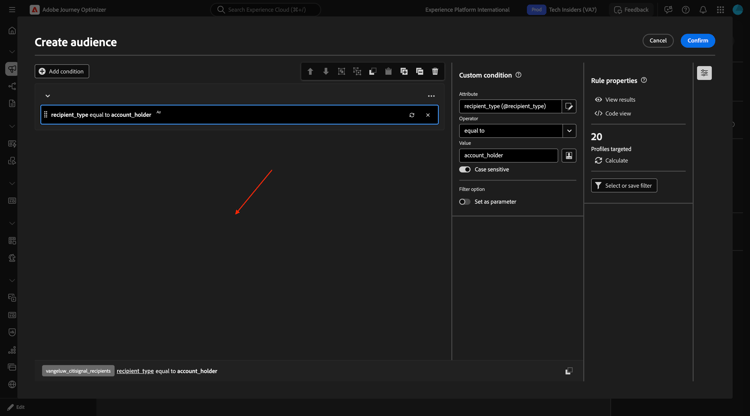Click the Add condition button
The height and width of the screenshot is (416, 750).
(x=62, y=71)
